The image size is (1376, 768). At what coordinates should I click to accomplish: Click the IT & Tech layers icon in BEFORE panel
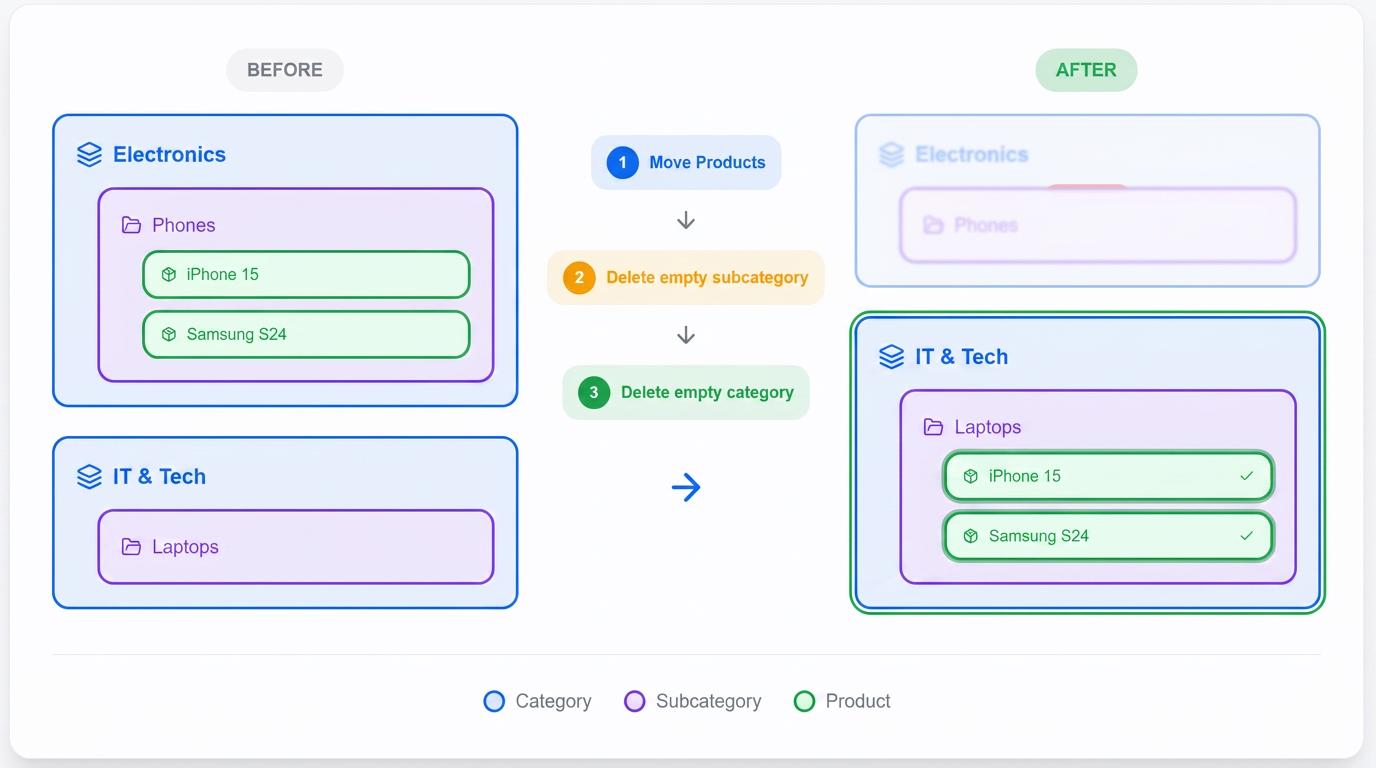(x=90, y=476)
